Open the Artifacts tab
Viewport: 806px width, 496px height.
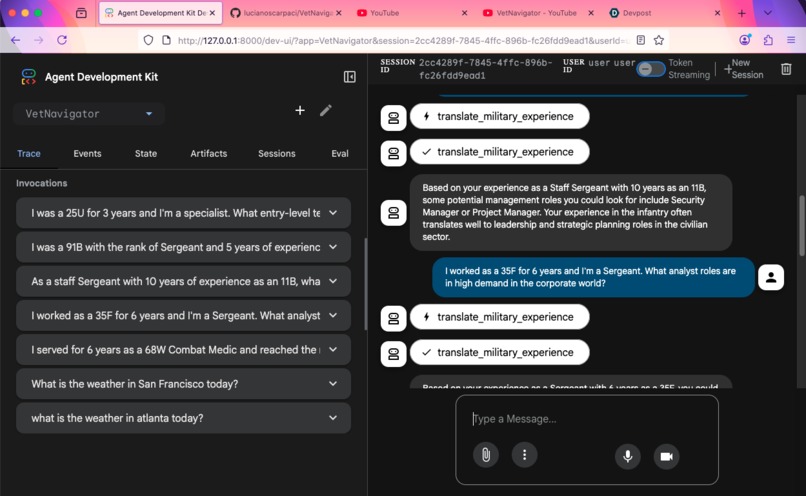(209, 154)
